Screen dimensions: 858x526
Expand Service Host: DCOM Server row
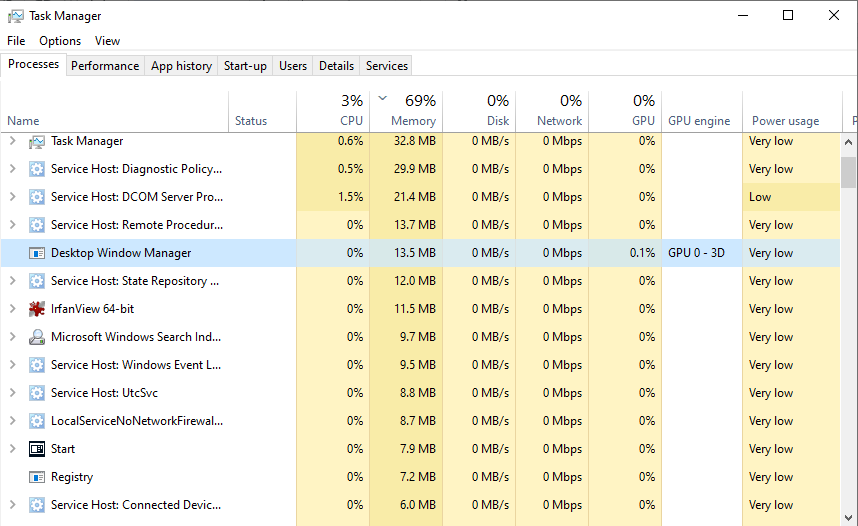(13, 196)
